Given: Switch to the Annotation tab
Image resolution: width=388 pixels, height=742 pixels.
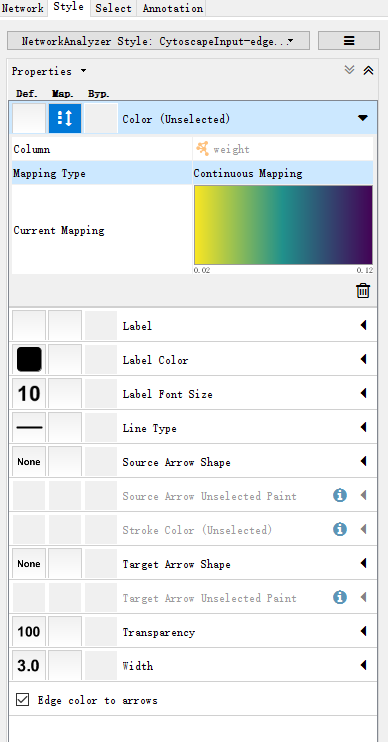Looking at the screenshot, I should point(172,8).
